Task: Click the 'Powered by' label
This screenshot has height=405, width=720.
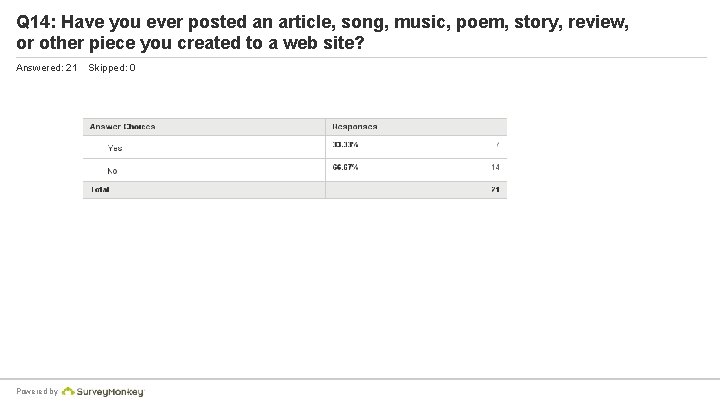Action: pos(37,392)
